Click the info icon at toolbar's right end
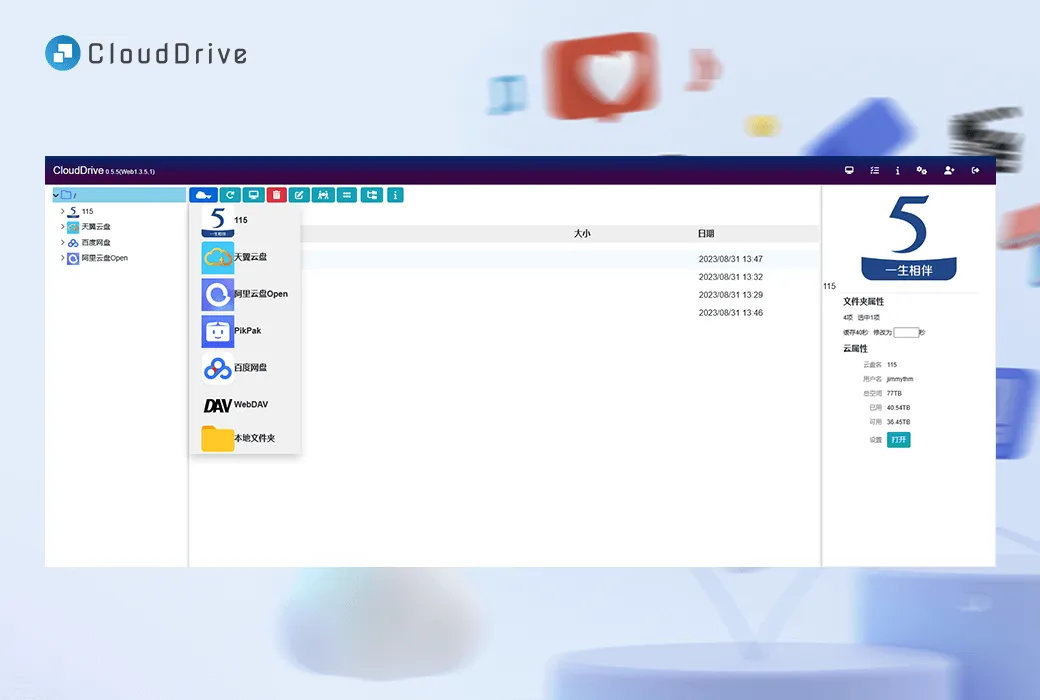Screen dimensions: 1040x700 395,195
